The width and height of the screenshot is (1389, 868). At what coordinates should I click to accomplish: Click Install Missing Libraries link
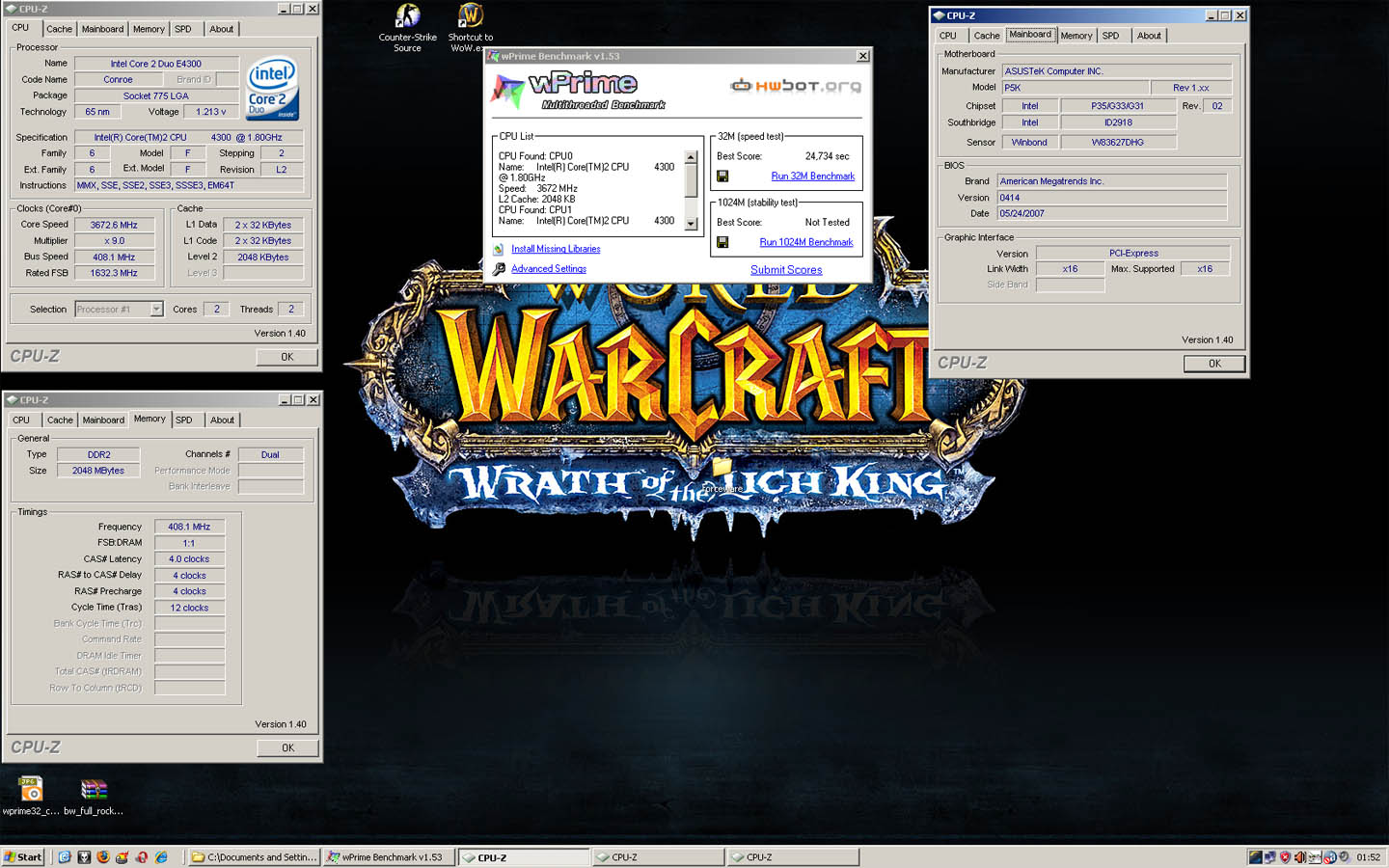click(556, 249)
